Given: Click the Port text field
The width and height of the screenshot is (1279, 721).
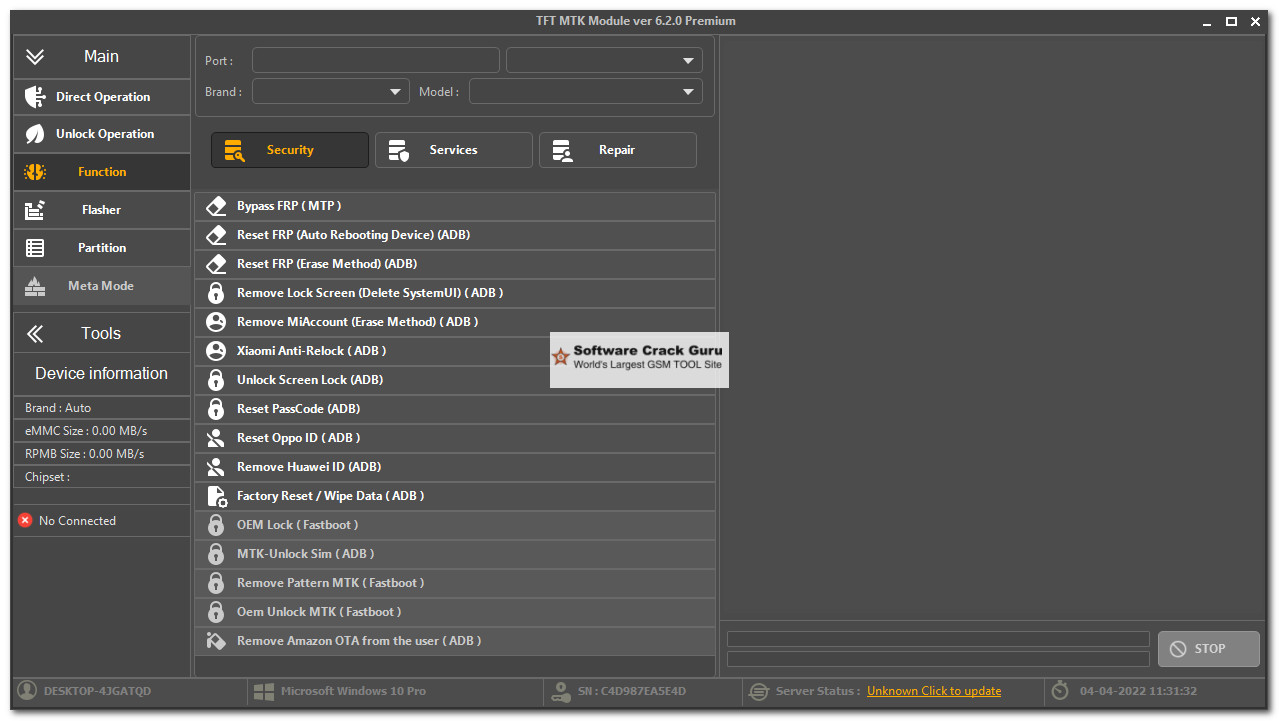Looking at the screenshot, I should click(x=375, y=61).
